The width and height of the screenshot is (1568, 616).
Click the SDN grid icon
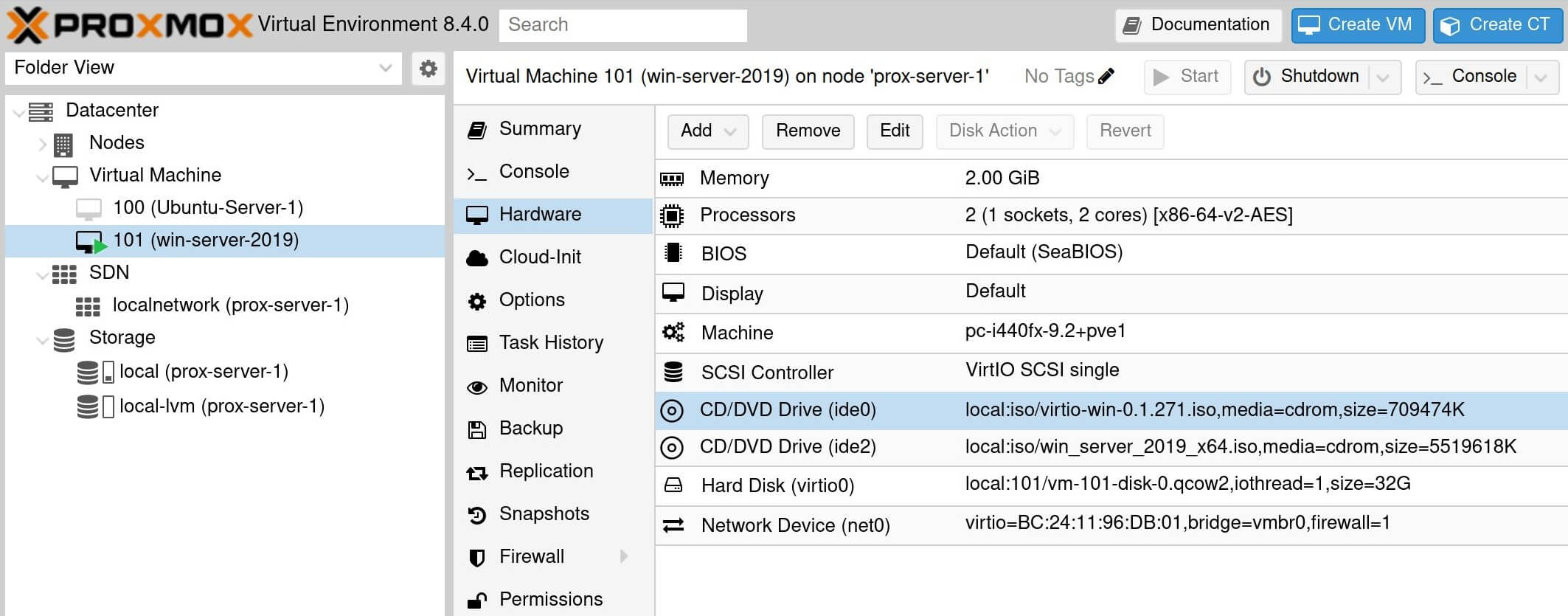click(64, 274)
